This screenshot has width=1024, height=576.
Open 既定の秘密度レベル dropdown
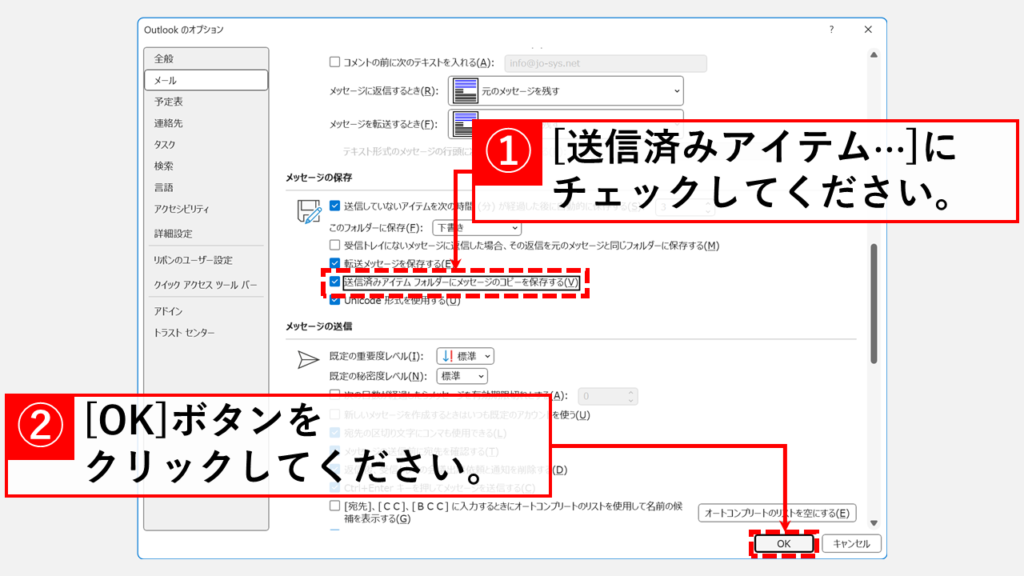click(x=462, y=376)
